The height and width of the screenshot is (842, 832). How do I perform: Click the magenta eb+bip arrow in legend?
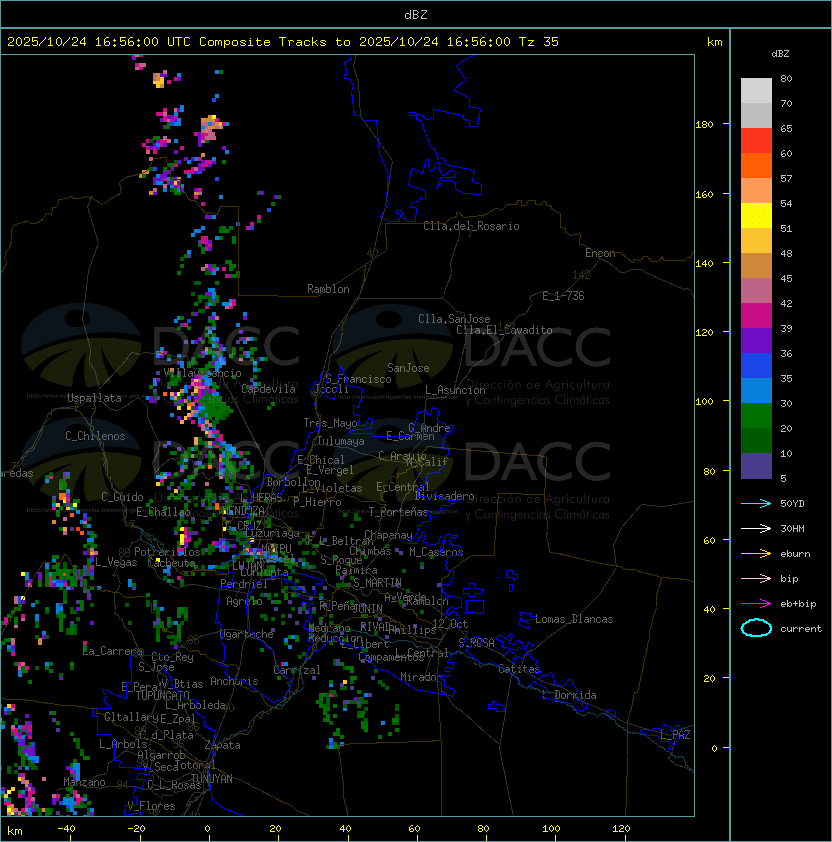(756, 604)
